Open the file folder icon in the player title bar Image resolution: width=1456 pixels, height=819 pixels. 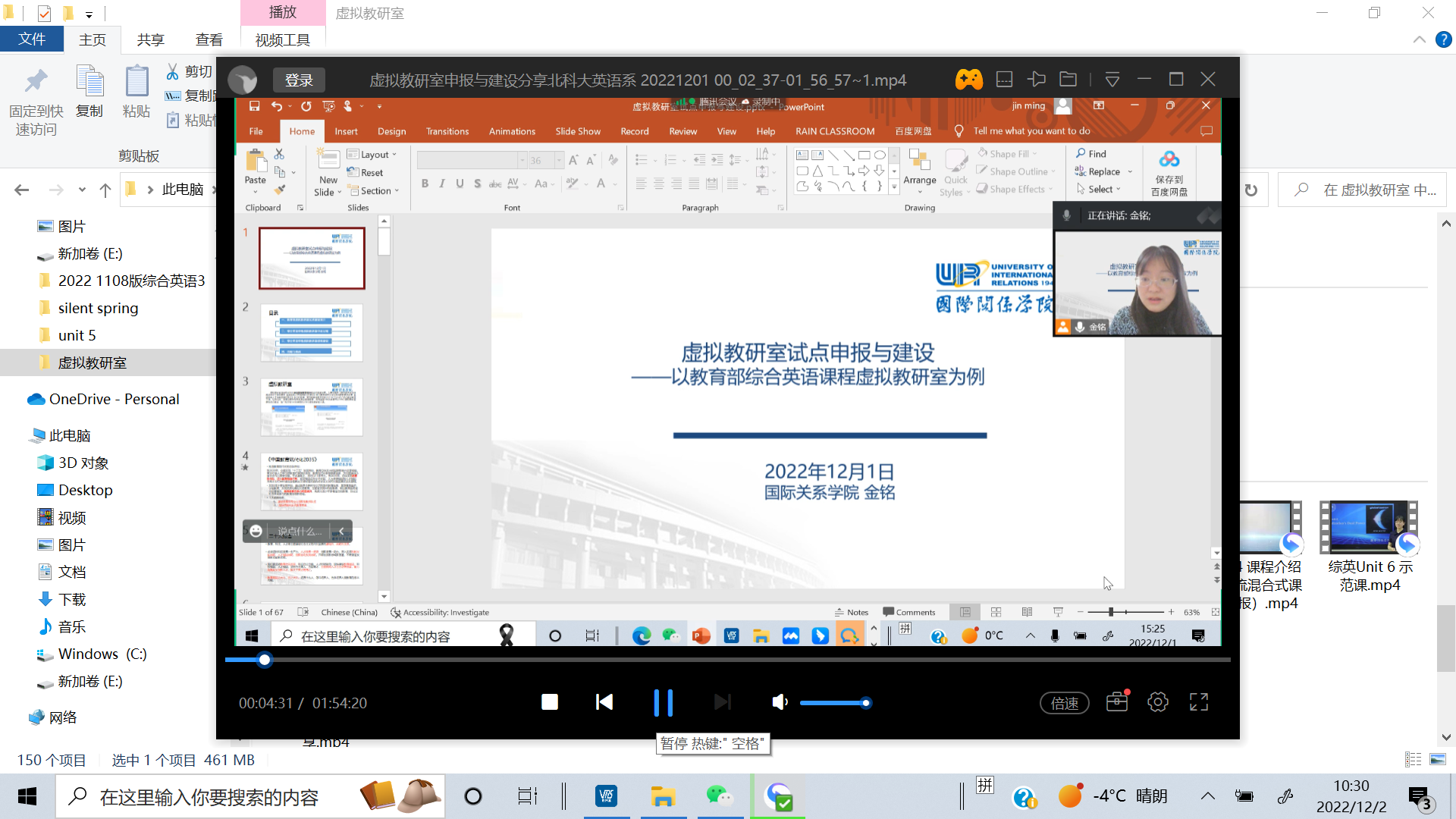point(1068,79)
